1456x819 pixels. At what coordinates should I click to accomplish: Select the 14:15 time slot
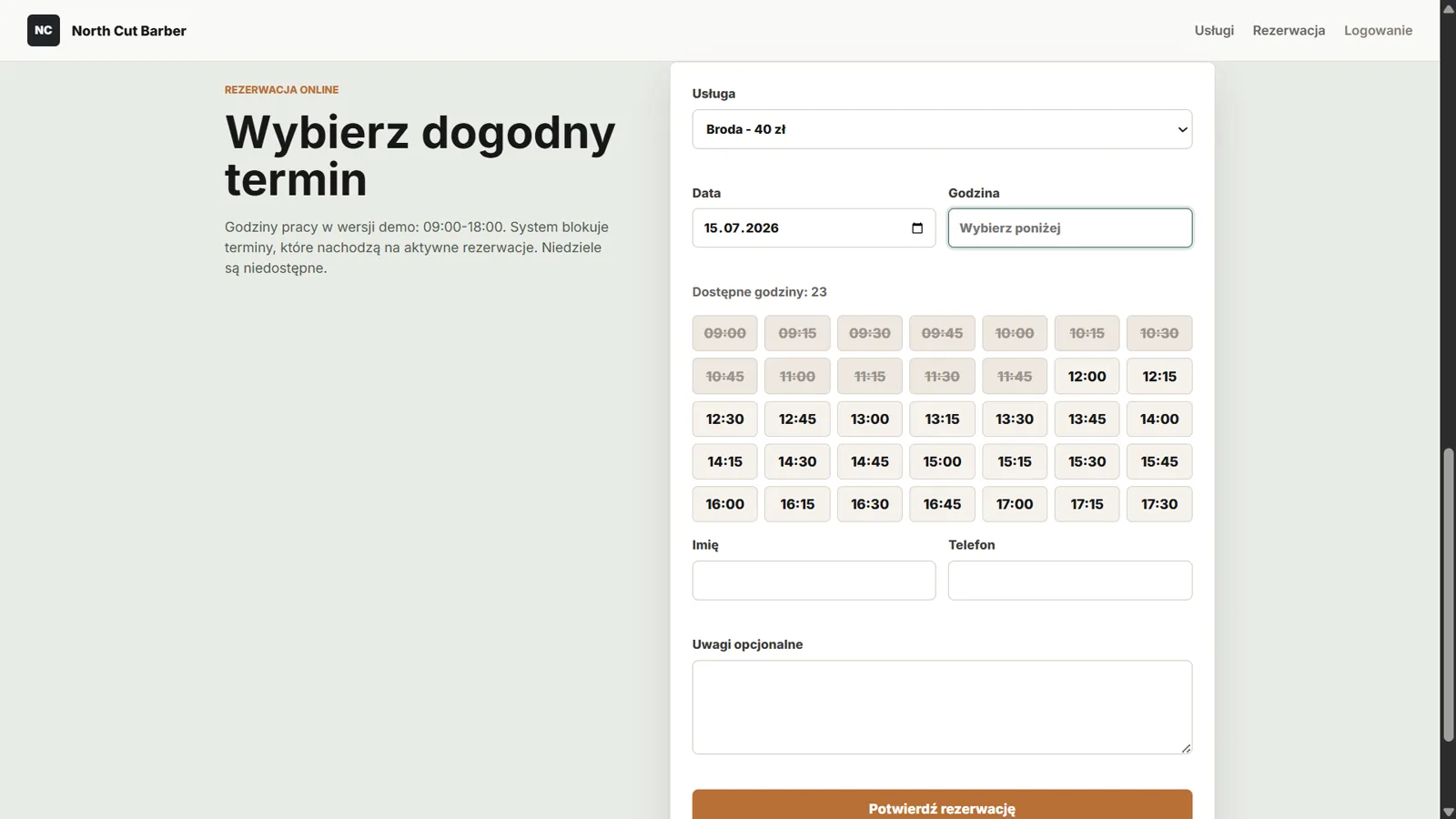725,461
